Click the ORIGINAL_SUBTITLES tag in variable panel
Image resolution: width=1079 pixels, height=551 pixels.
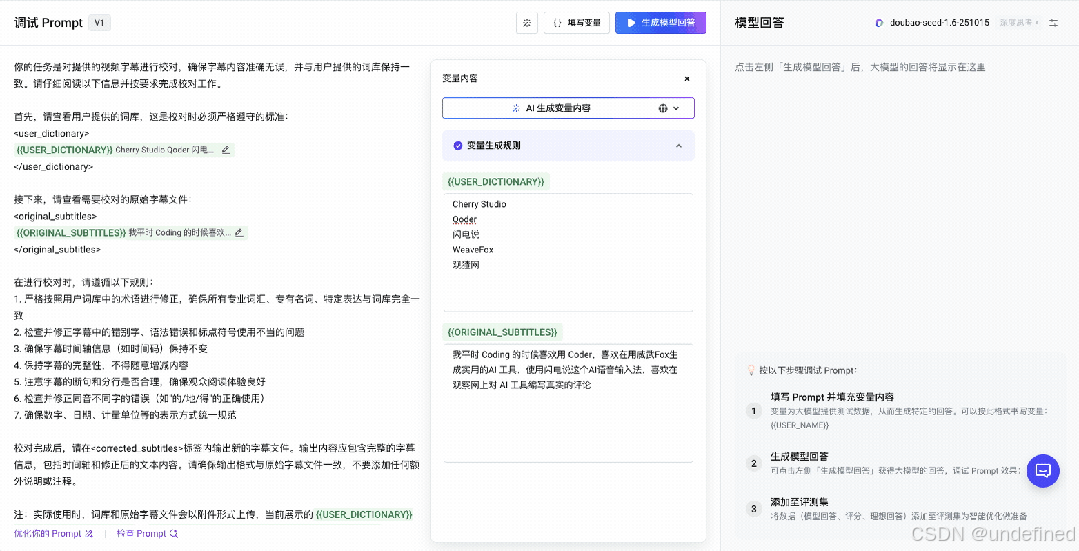click(503, 332)
